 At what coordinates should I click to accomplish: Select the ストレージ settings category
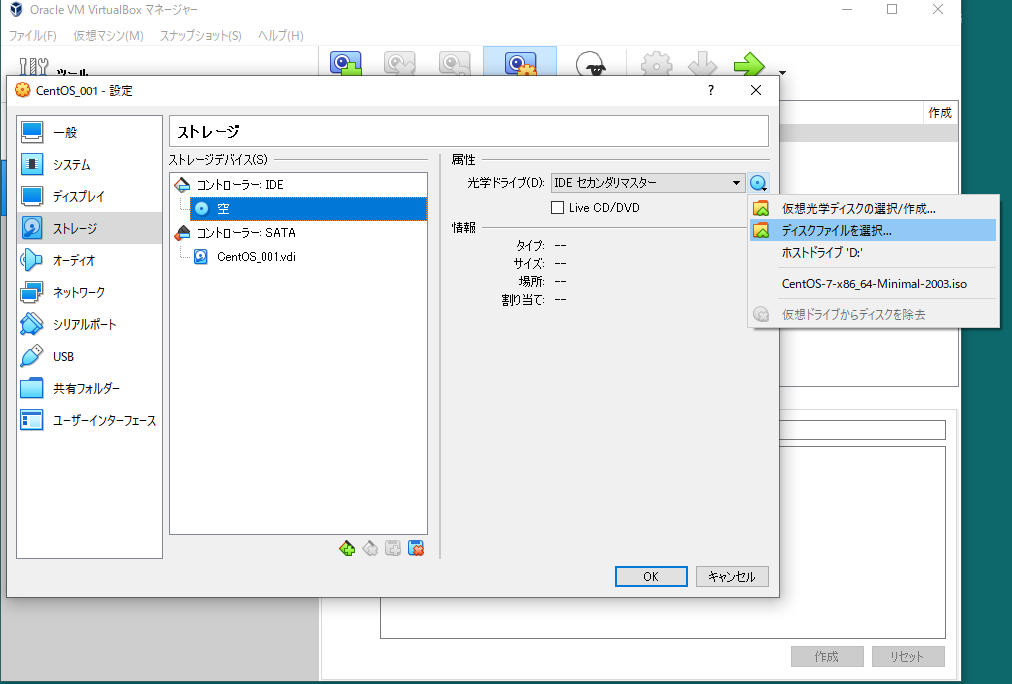(90, 228)
